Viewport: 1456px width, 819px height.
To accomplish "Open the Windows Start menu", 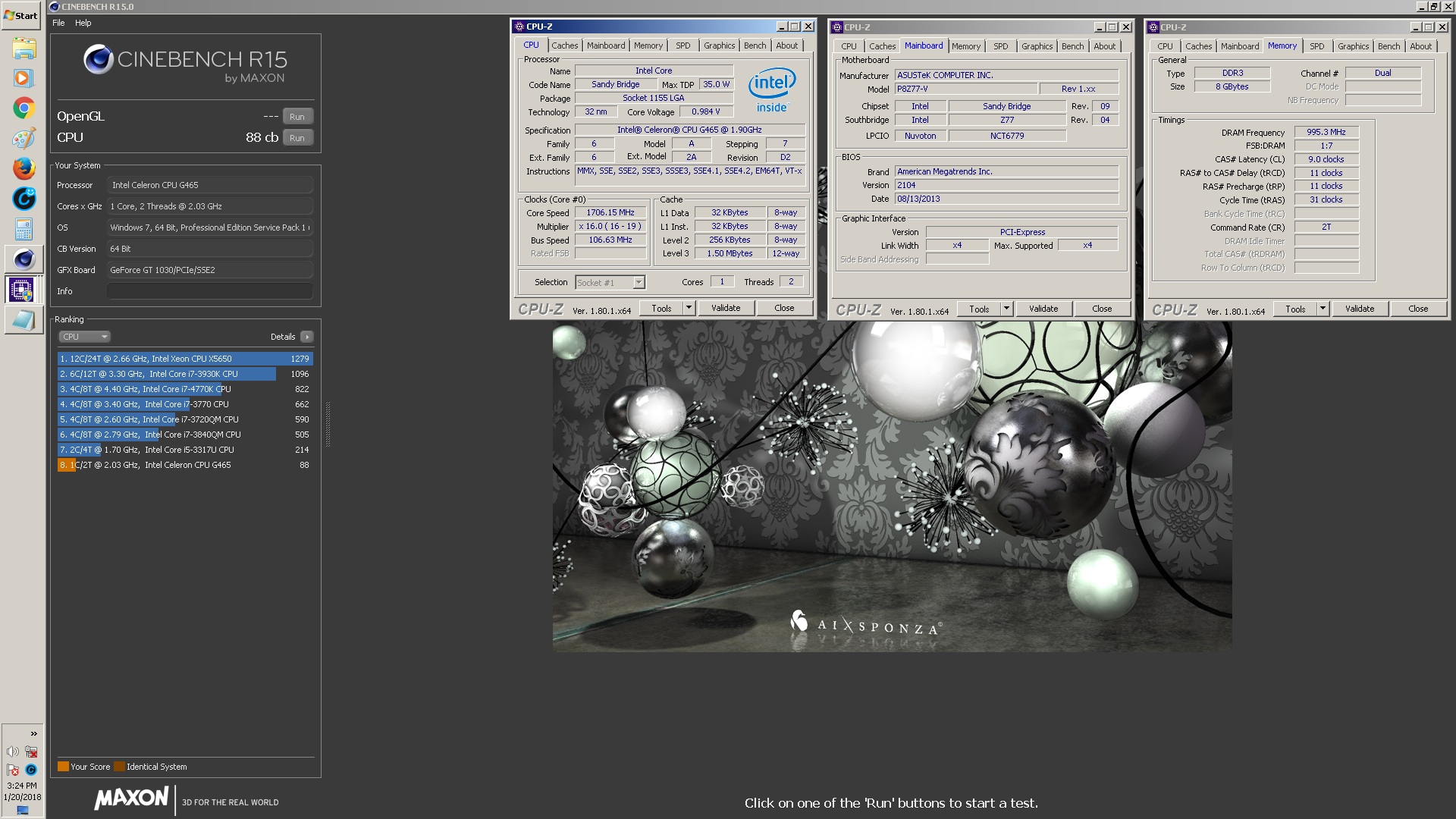I will [x=21, y=15].
